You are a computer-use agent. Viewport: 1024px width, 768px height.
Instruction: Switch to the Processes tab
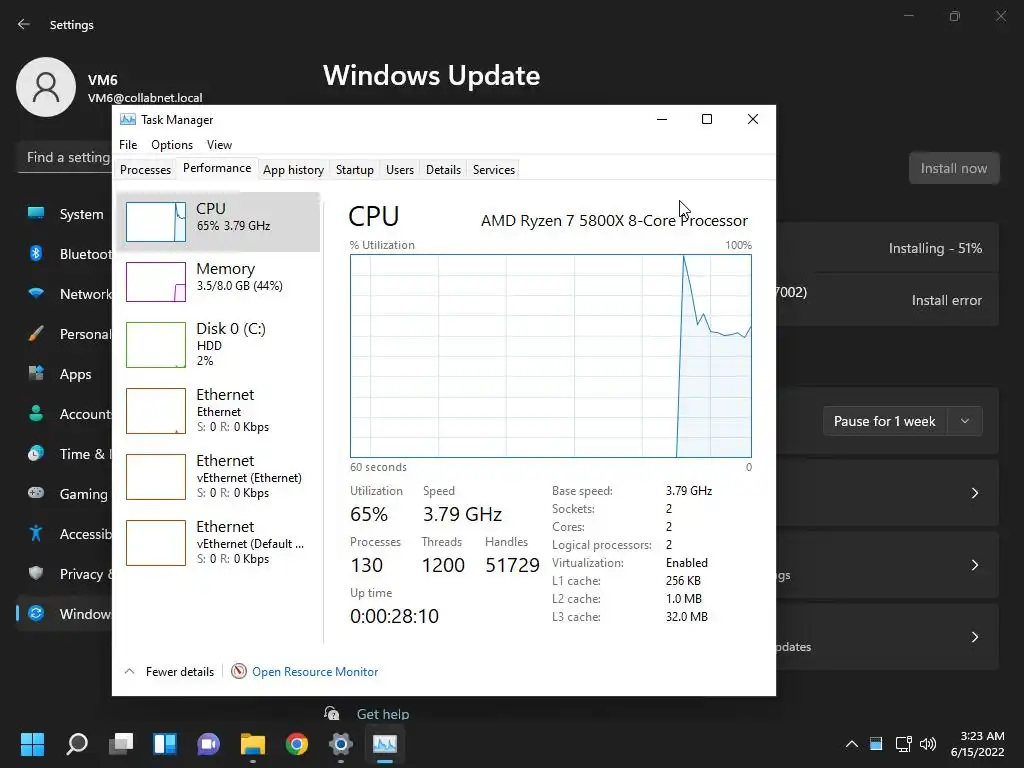tap(145, 170)
